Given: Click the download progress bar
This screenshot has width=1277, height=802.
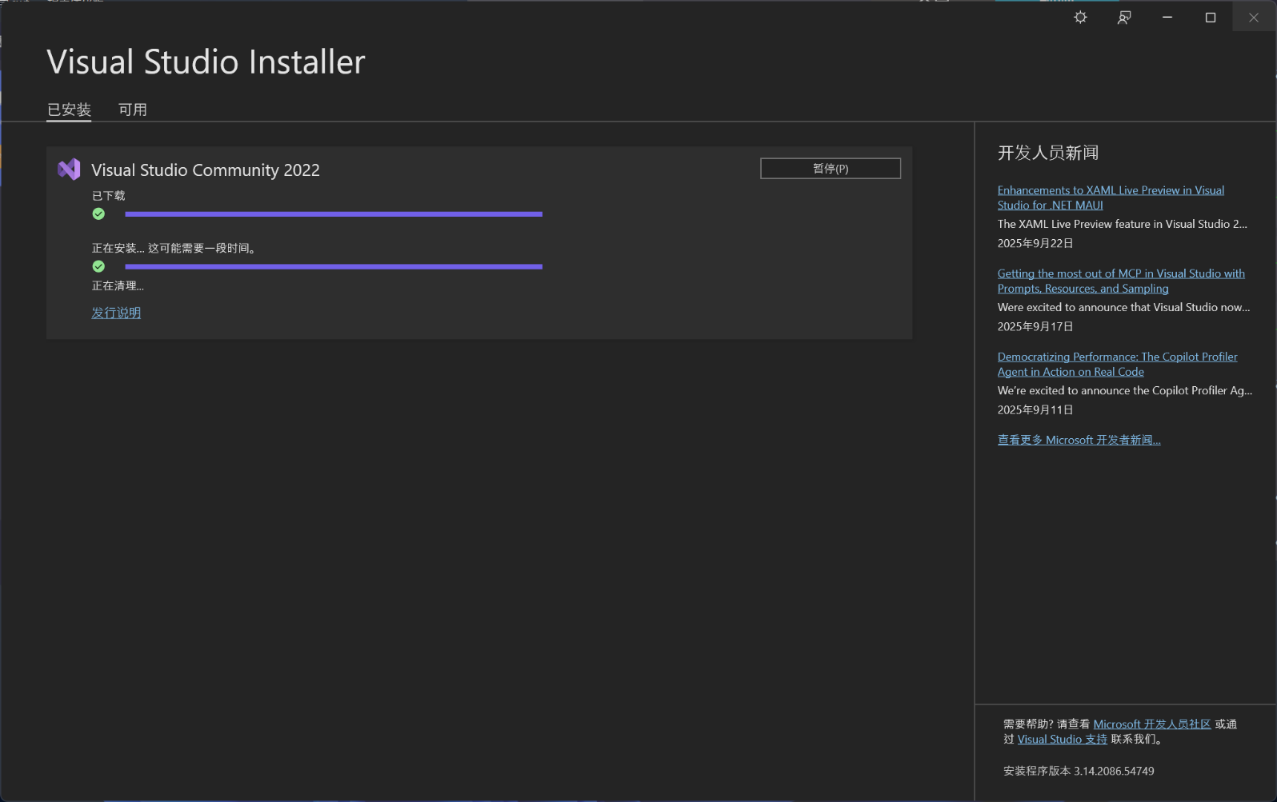Looking at the screenshot, I should (x=333, y=214).
